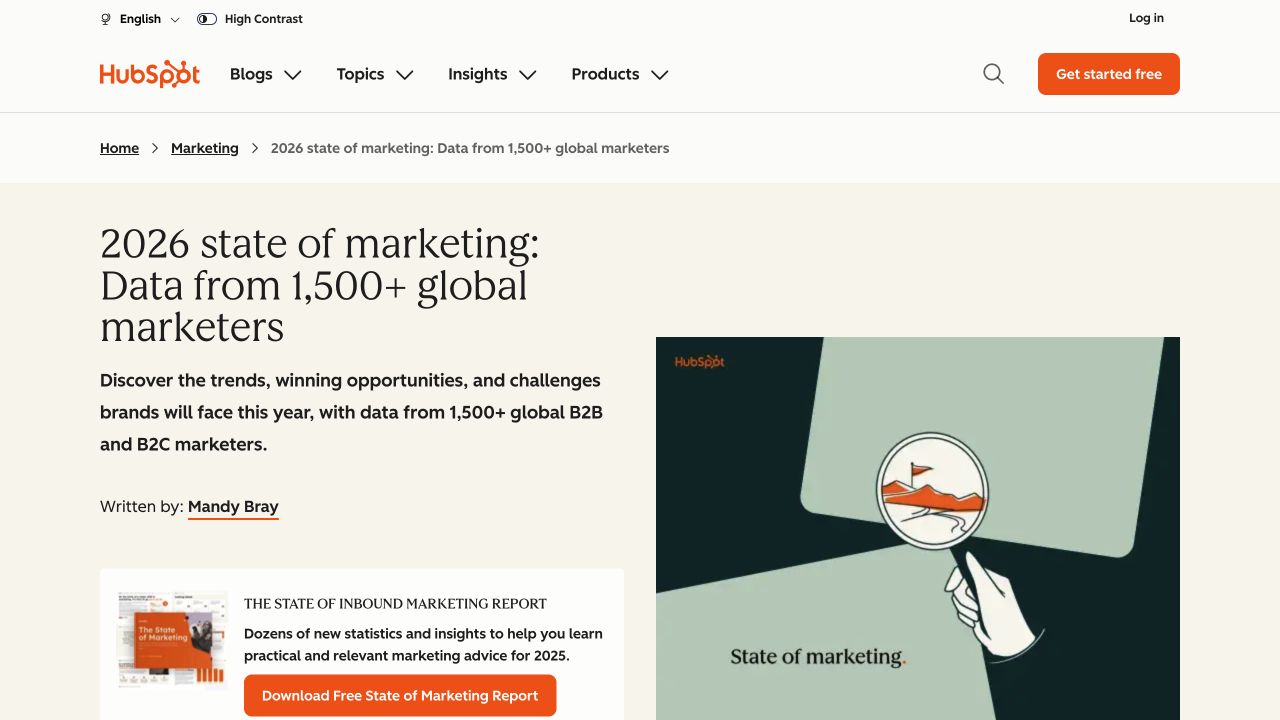1280x720 pixels.
Task: Click the Get started free button
Action: pyautogui.click(x=1109, y=74)
